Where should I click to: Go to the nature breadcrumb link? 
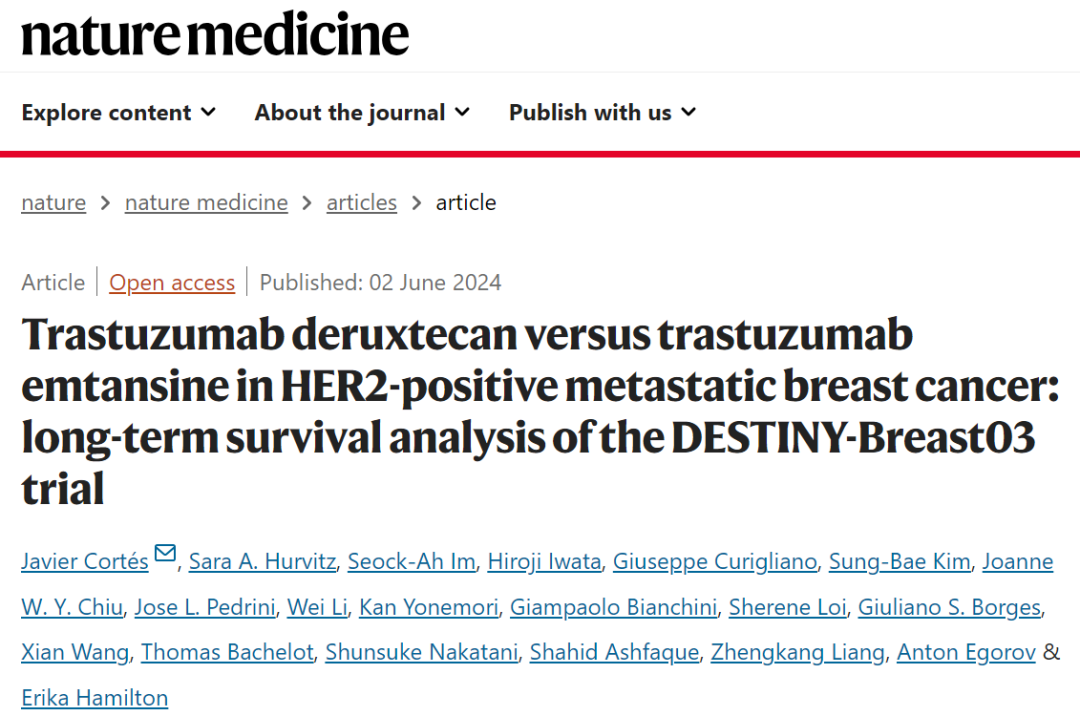click(54, 202)
